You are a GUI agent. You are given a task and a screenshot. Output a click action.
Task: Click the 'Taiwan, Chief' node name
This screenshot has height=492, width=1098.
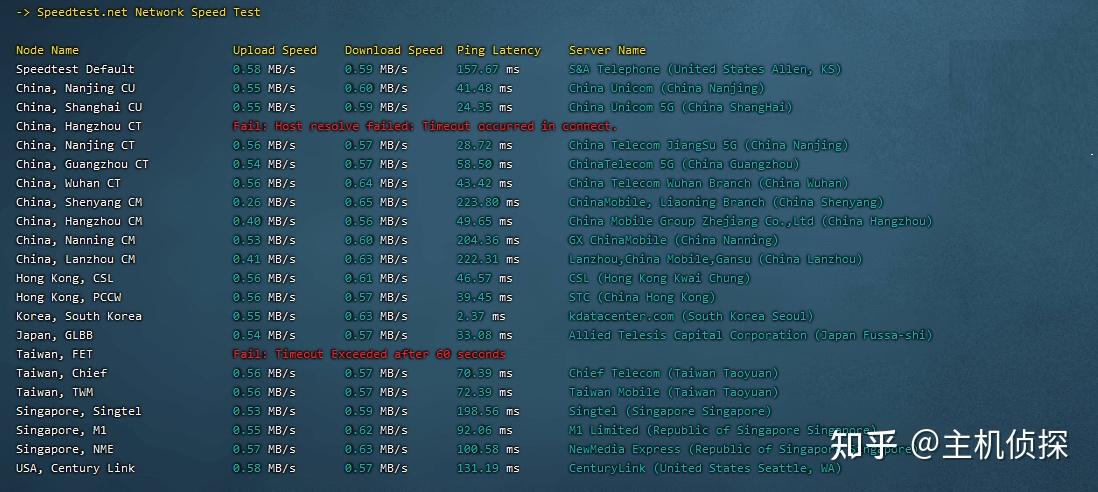coord(61,372)
